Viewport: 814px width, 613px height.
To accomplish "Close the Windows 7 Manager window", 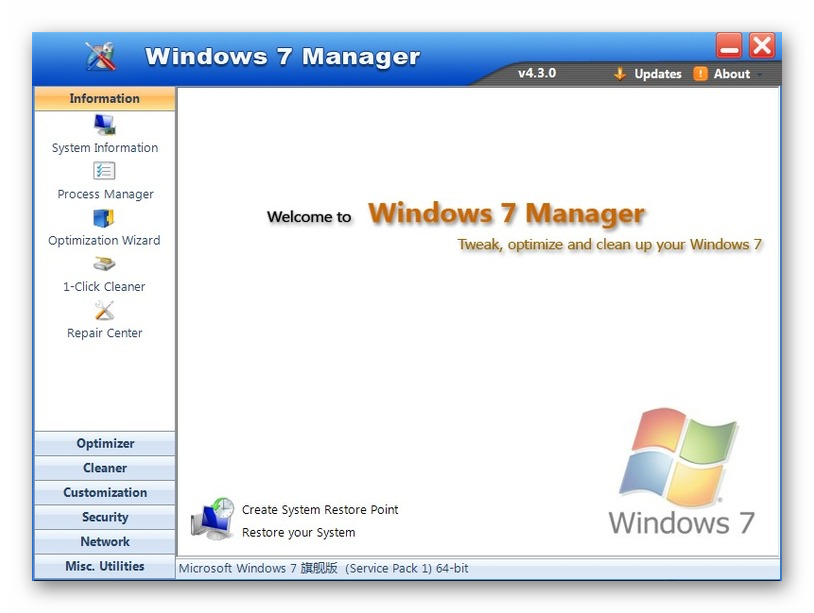I will click(x=762, y=46).
